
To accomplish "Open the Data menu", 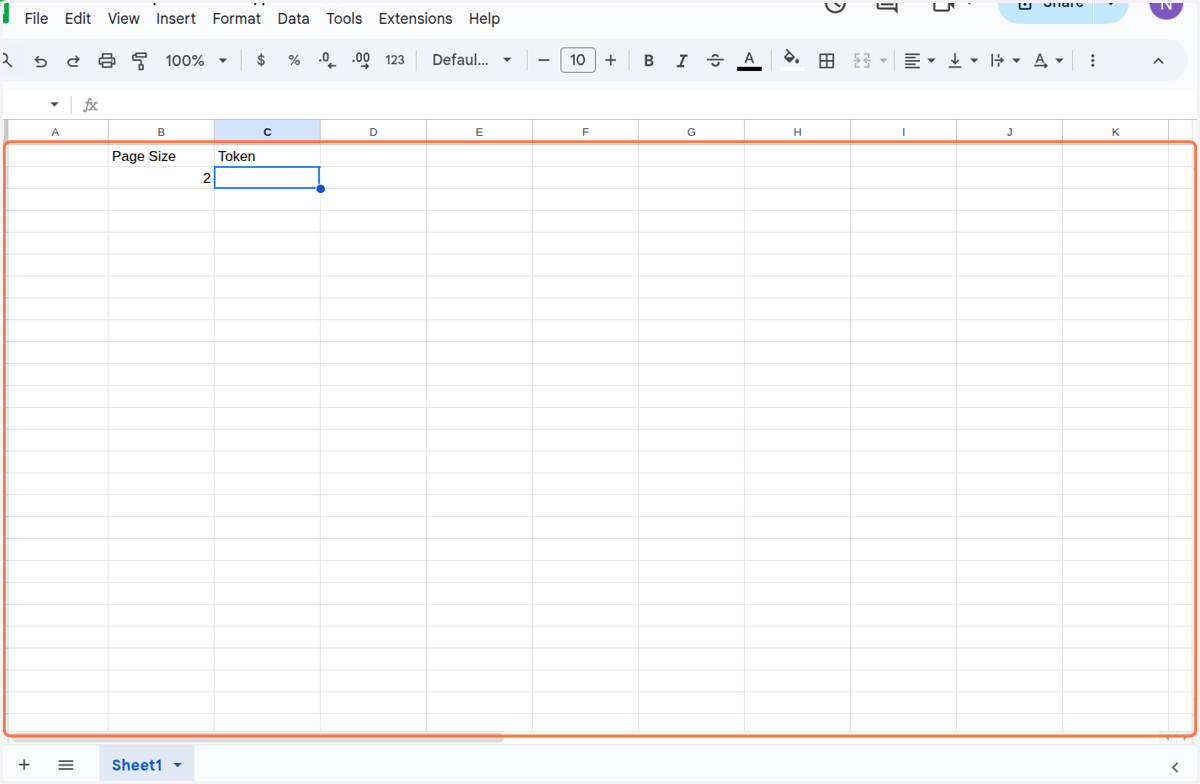I will click(x=293, y=19).
